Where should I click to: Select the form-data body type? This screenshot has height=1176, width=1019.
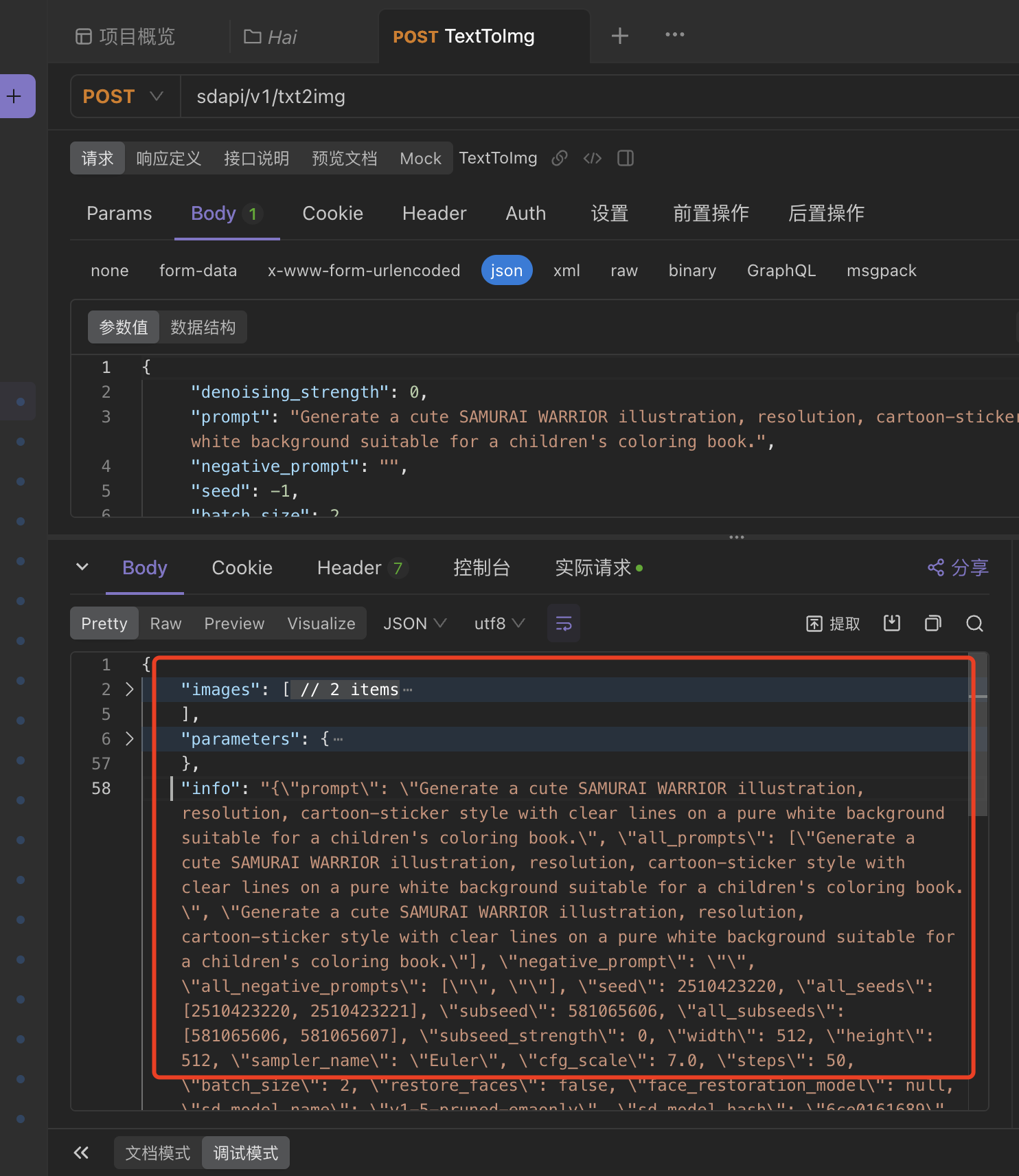click(x=198, y=271)
